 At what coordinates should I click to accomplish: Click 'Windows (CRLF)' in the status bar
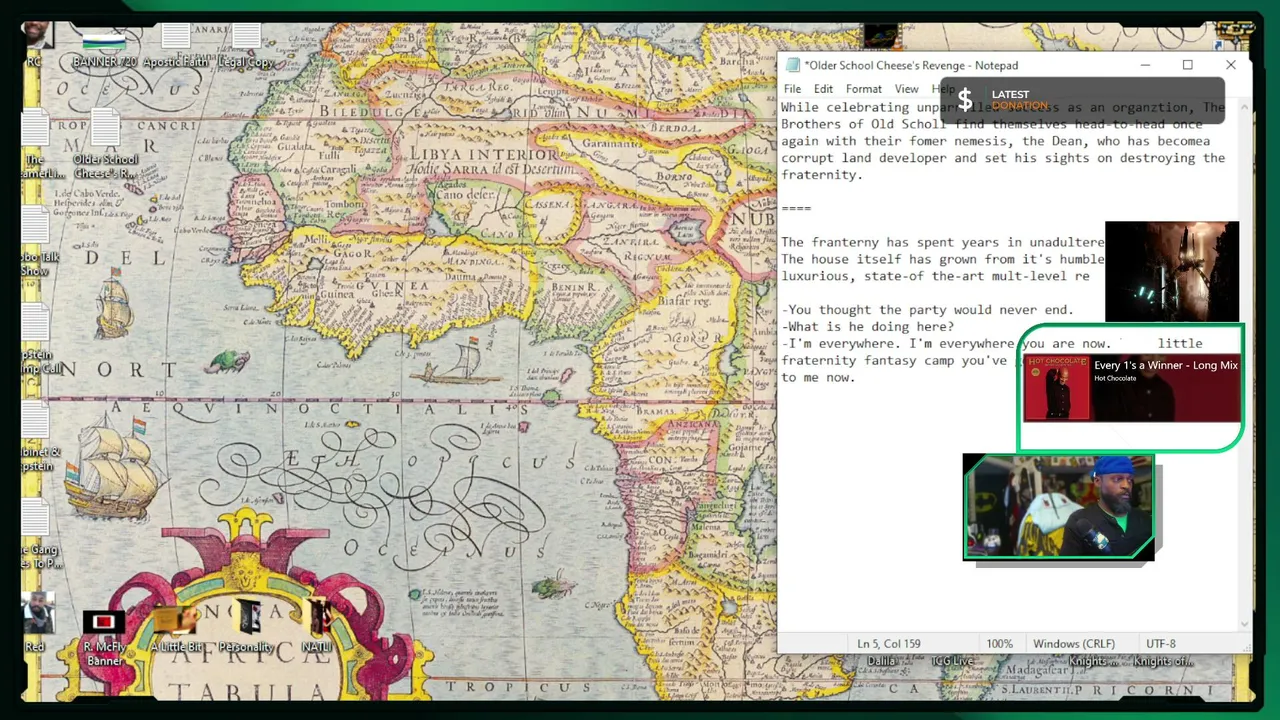click(1073, 644)
